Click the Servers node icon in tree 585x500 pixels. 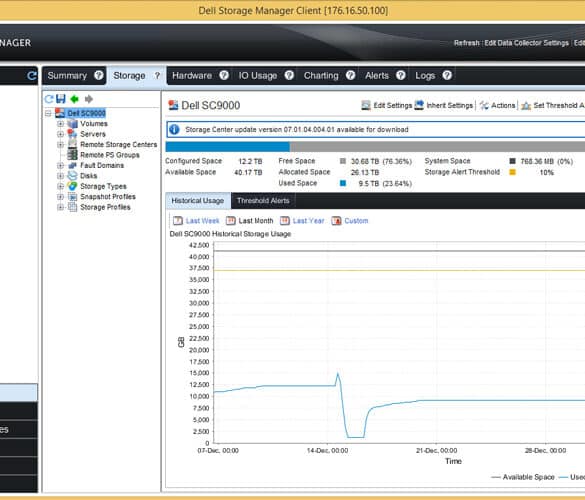click(72, 134)
